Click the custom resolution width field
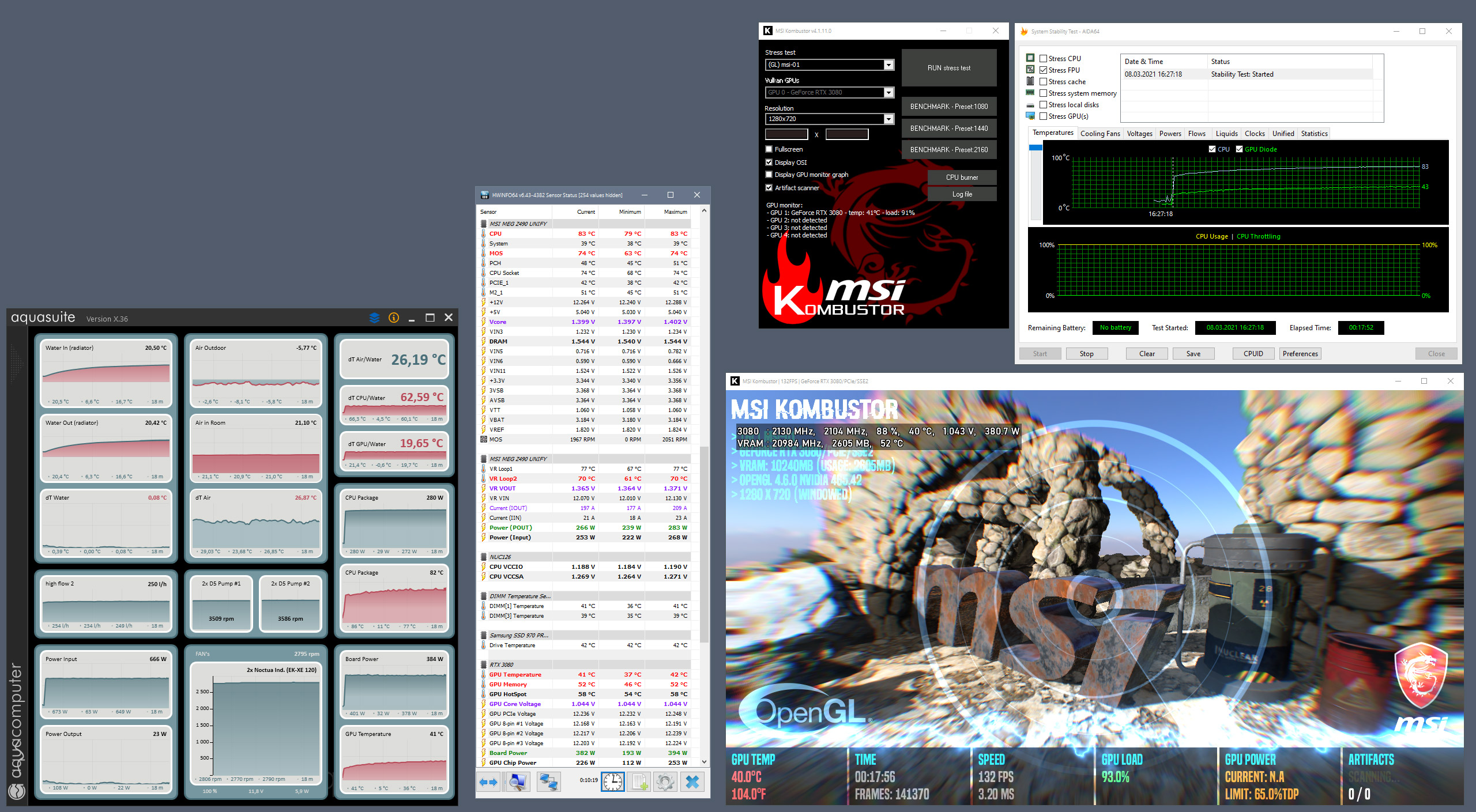Viewport: 1476px width, 812px height. coord(786,134)
